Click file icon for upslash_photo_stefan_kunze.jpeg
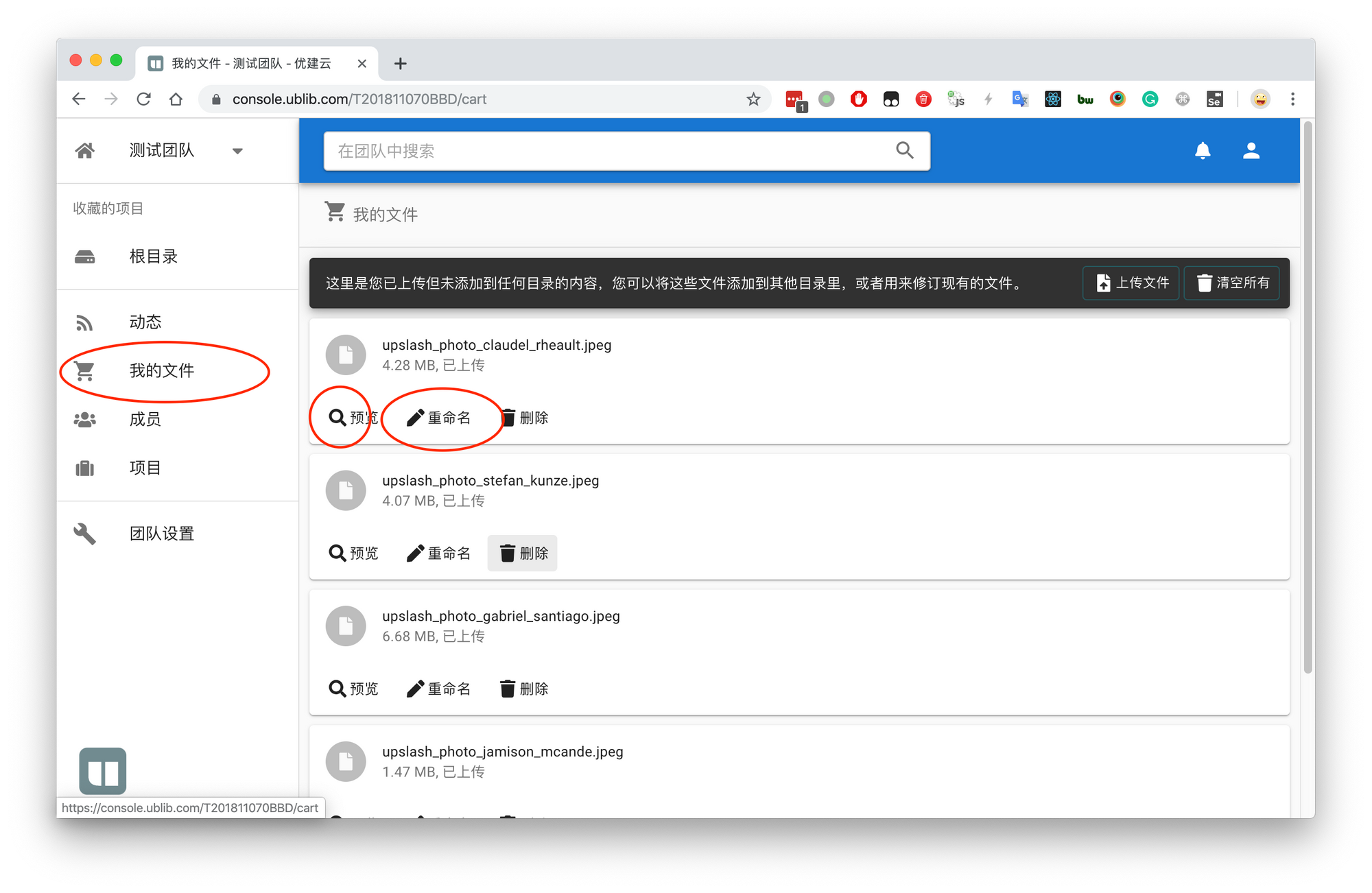The width and height of the screenshot is (1372, 893). (x=346, y=490)
